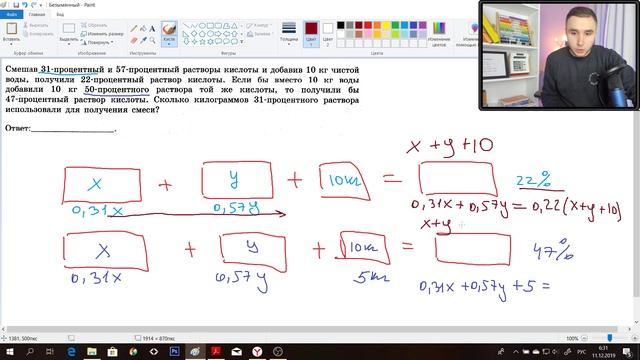Select the oval shape
This screenshot has width=640, height=360.
(x=202, y=26)
